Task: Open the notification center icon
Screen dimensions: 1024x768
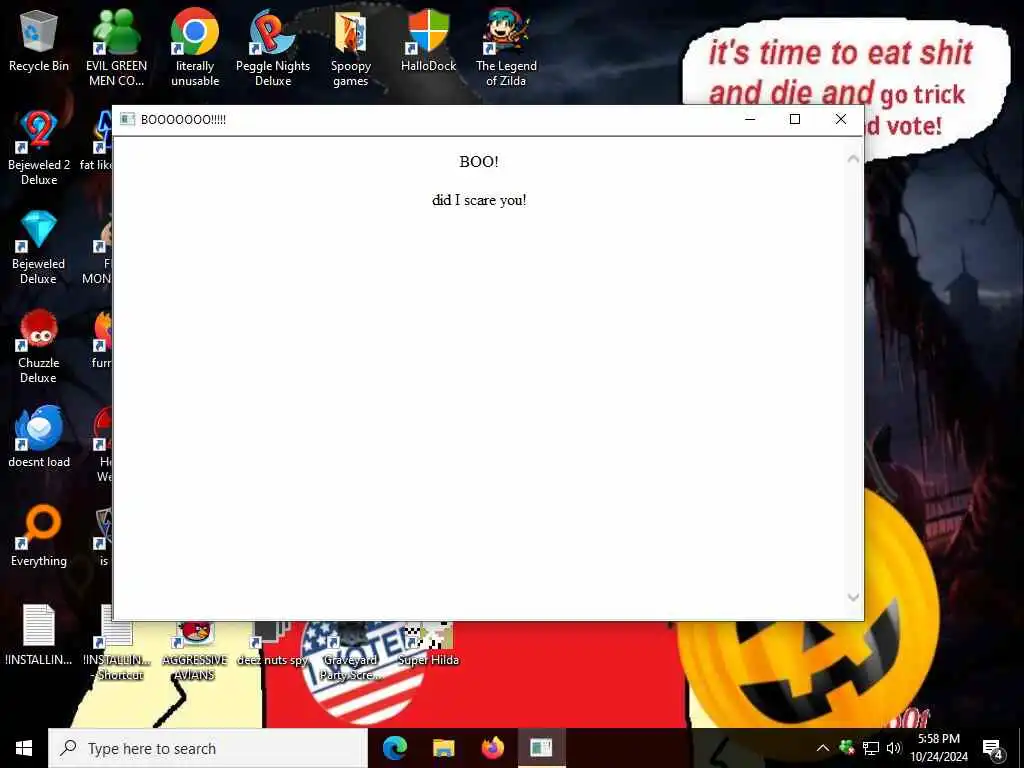Action: pos(992,749)
